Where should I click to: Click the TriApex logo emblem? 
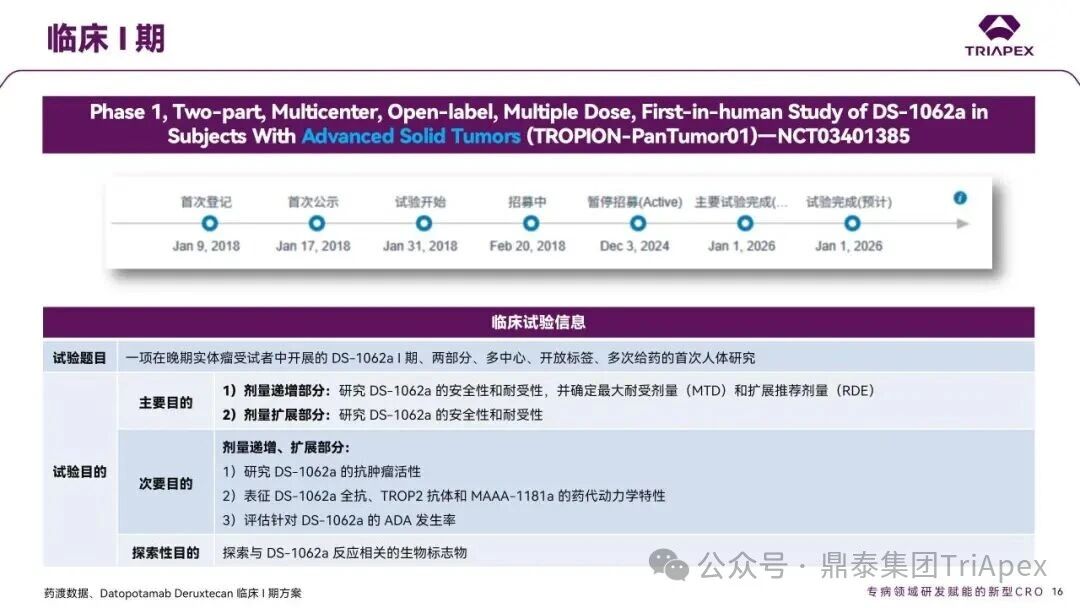999,26
